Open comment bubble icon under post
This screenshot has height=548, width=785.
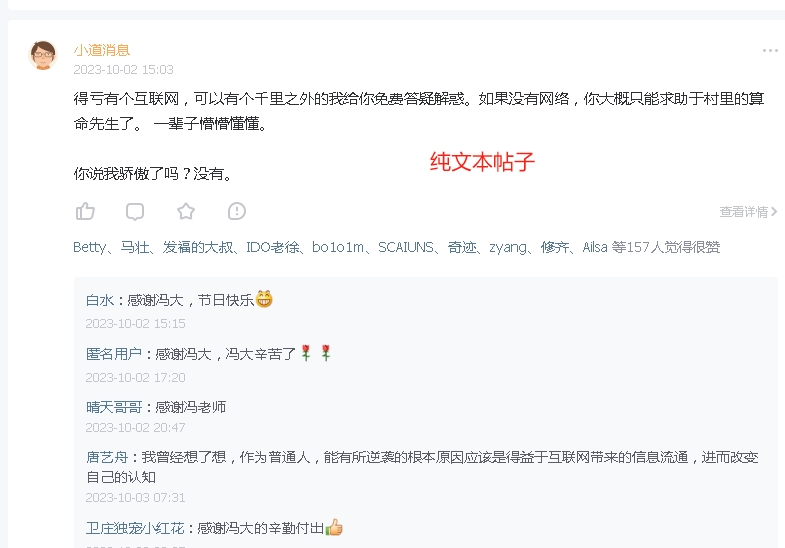(135, 211)
